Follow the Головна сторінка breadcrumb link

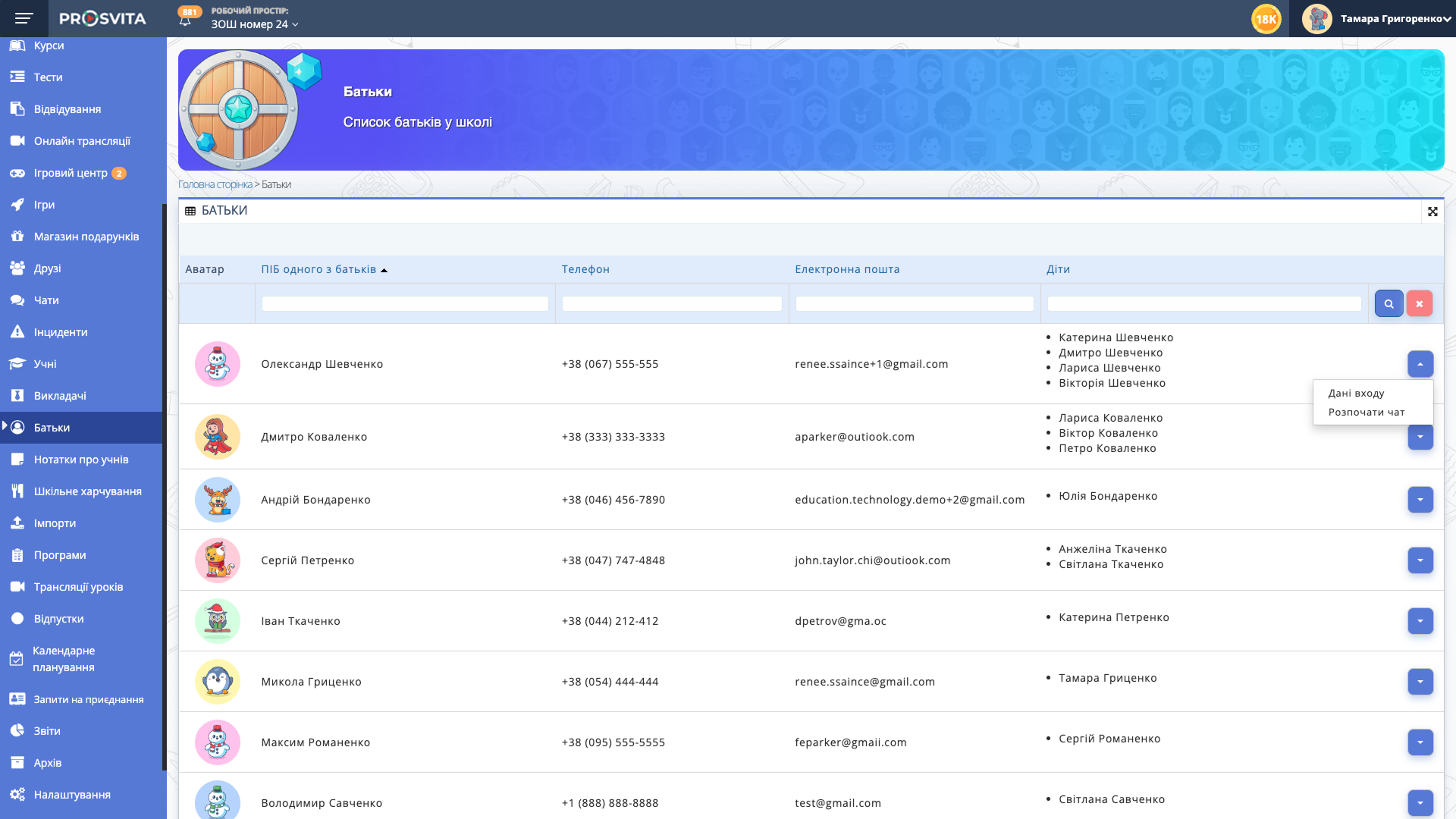[215, 184]
